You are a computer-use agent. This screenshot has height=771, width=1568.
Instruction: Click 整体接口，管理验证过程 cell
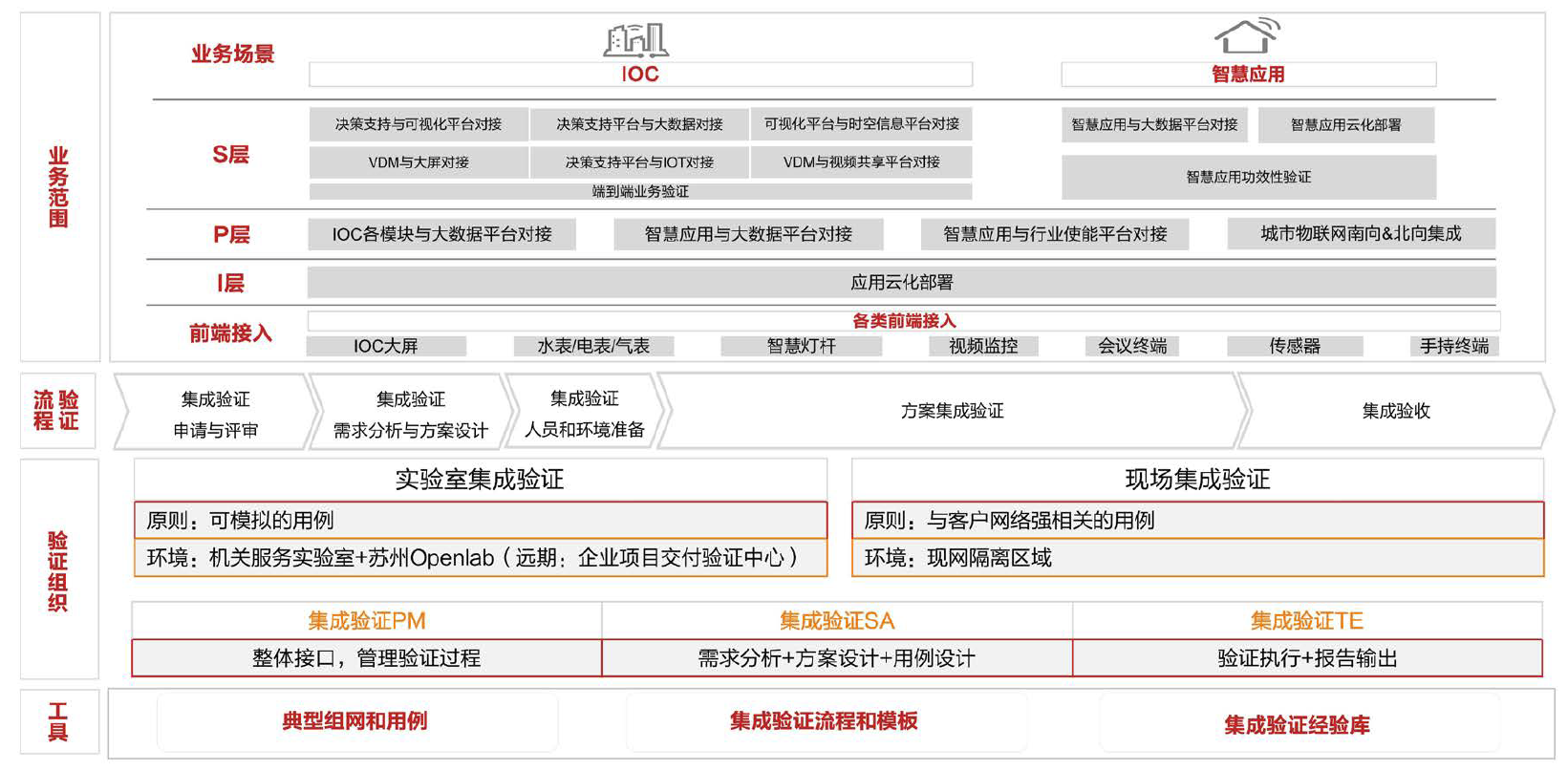point(367,658)
